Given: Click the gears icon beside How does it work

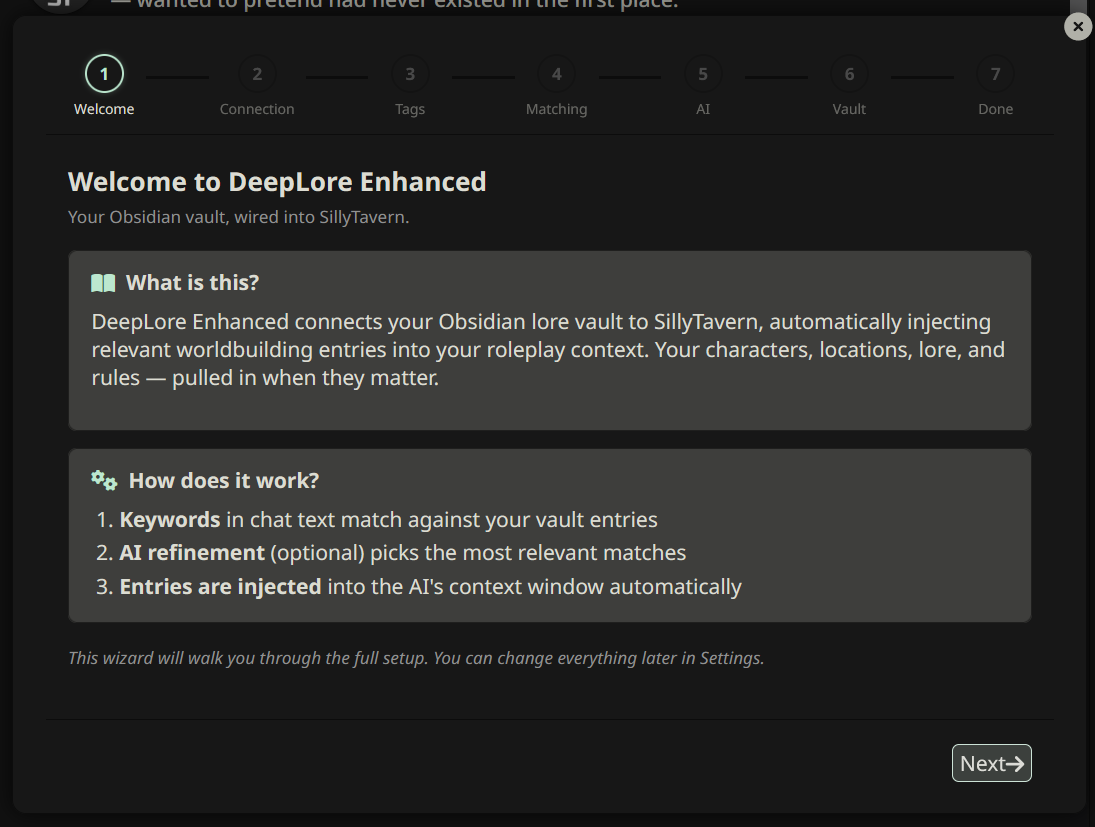Looking at the screenshot, I should (x=104, y=481).
